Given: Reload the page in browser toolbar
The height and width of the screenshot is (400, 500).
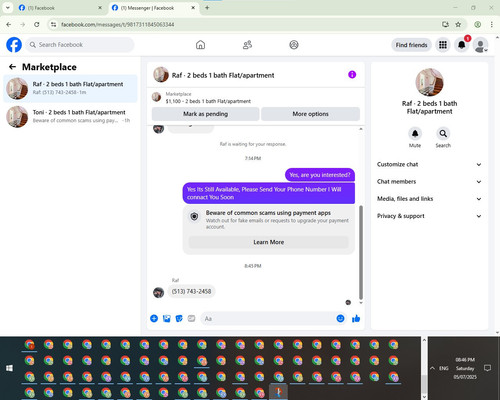Looking at the screenshot, I should (x=37, y=24).
